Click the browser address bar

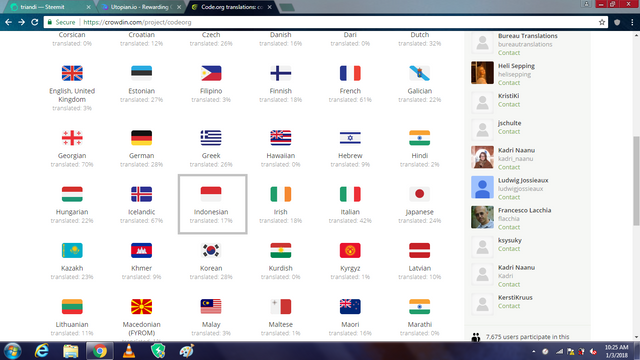(339, 22)
